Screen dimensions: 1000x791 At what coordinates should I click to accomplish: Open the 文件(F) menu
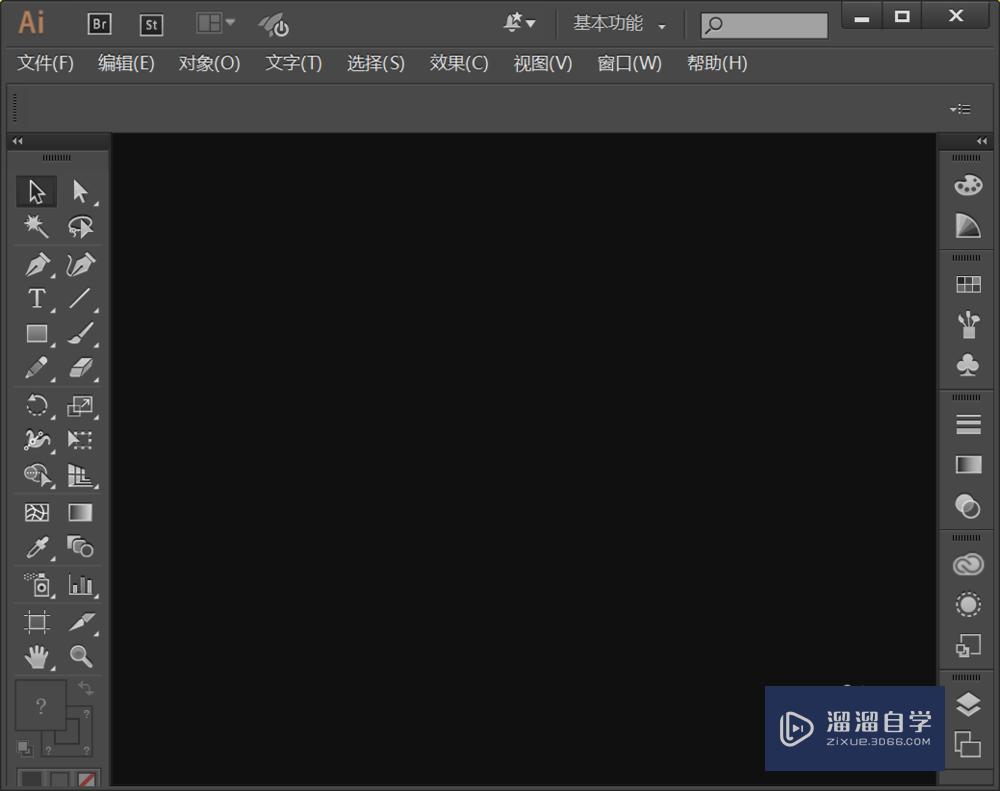coord(44,63)
